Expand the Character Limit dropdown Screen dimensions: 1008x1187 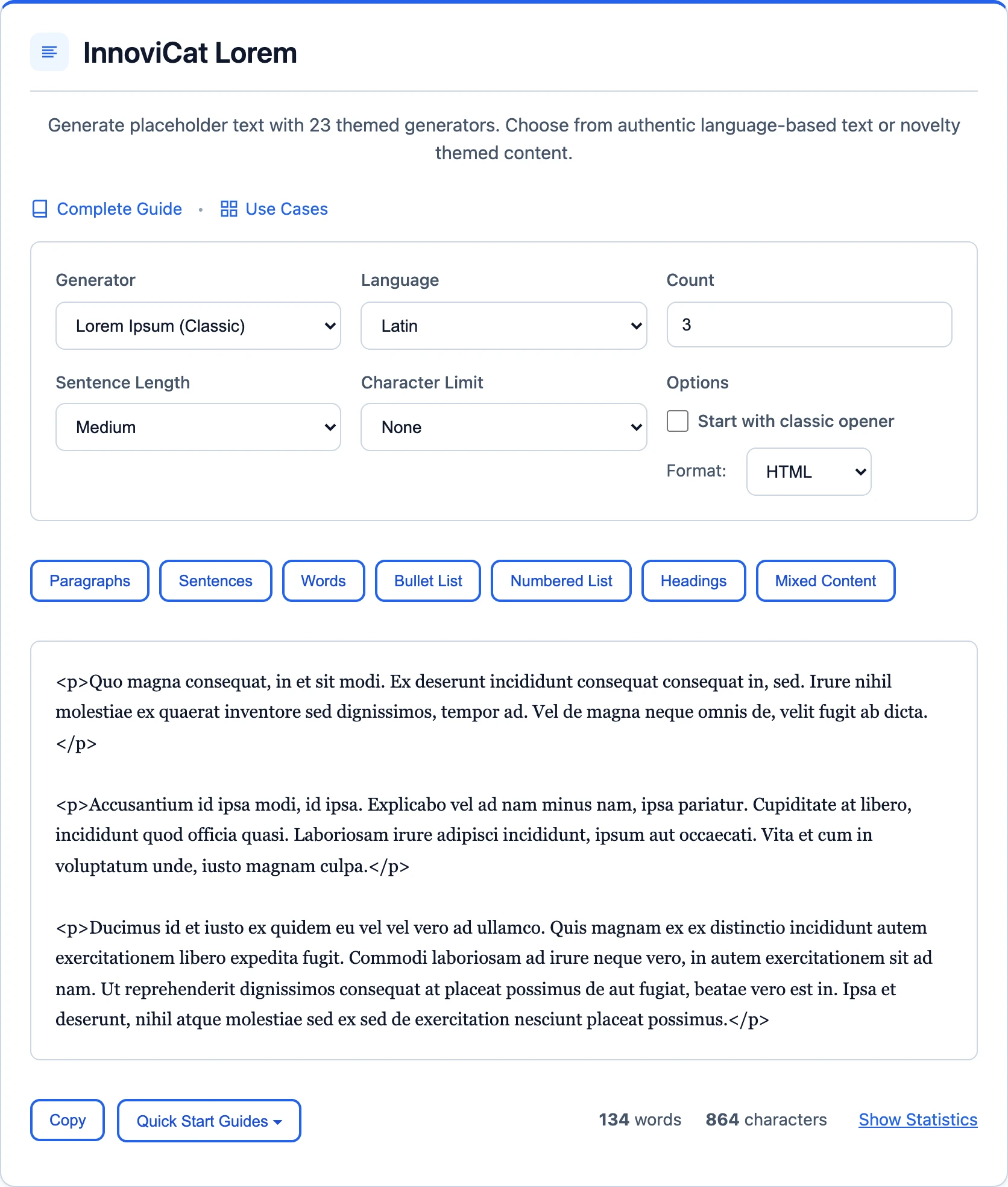coord(503,427)
